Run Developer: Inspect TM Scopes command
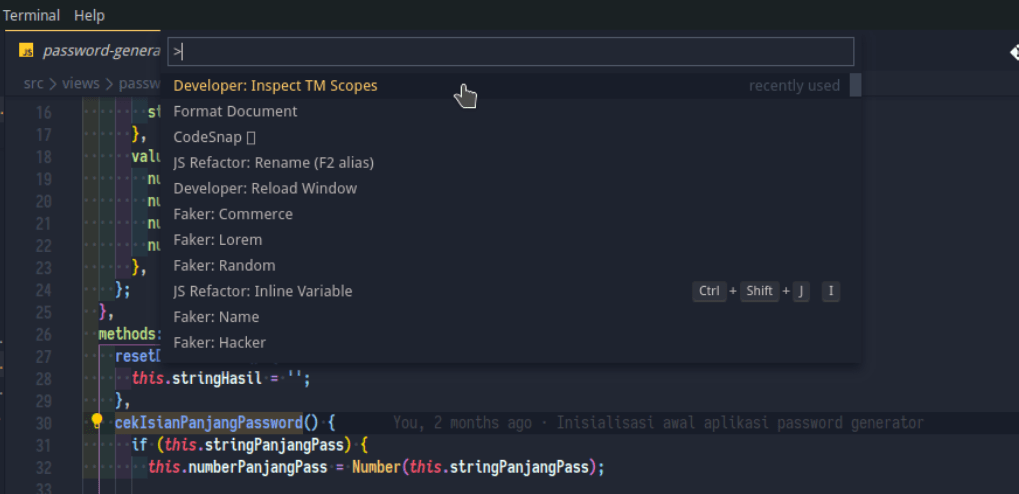Viewport: 1019px width, 494px height. (x=275, y=86)
